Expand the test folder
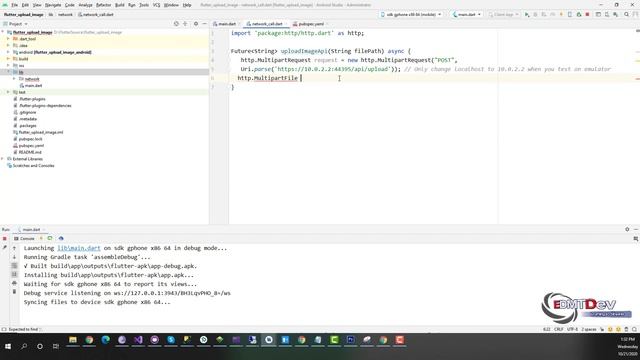Image resolution: width=640 pixels, height=360 pixels. coord(8,92)
